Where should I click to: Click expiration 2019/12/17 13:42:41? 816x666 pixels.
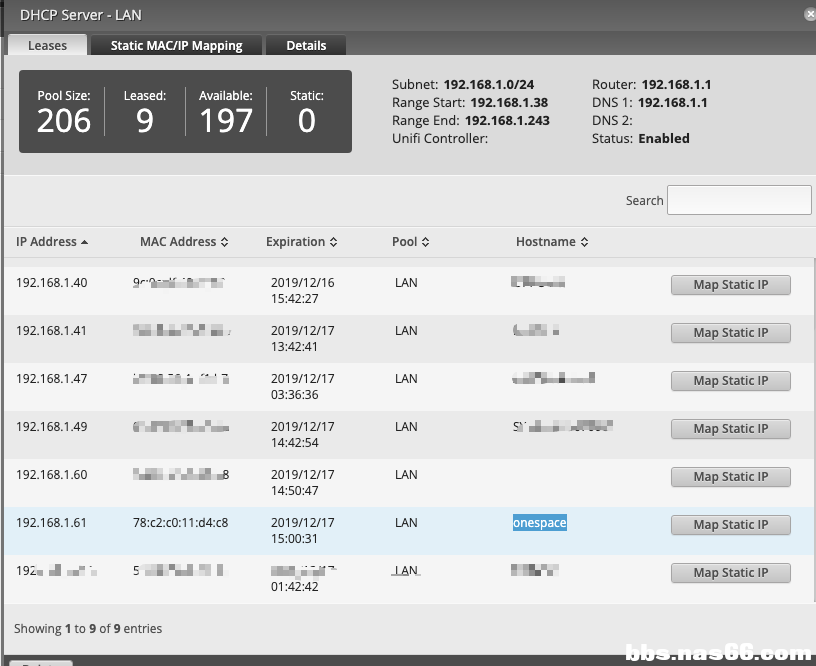pyautogui.click(x=302, y=338)
